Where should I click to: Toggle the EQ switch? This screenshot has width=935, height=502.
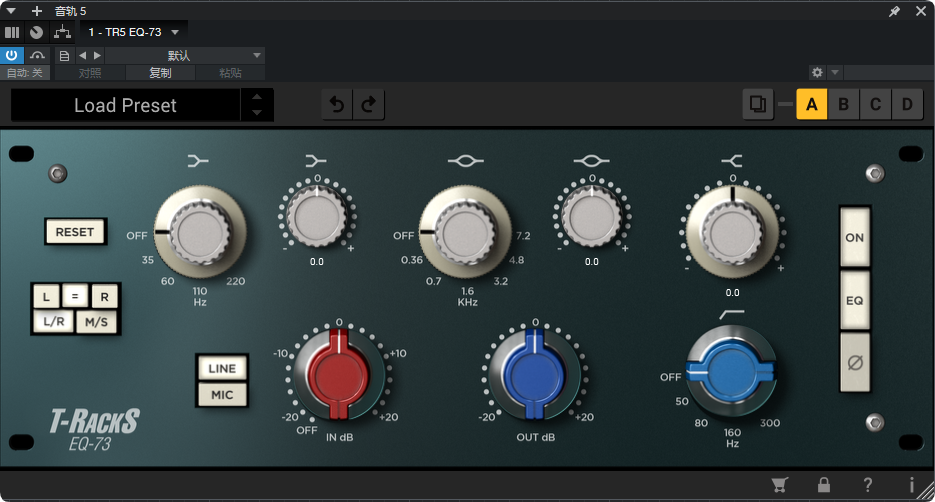[854, 300]
